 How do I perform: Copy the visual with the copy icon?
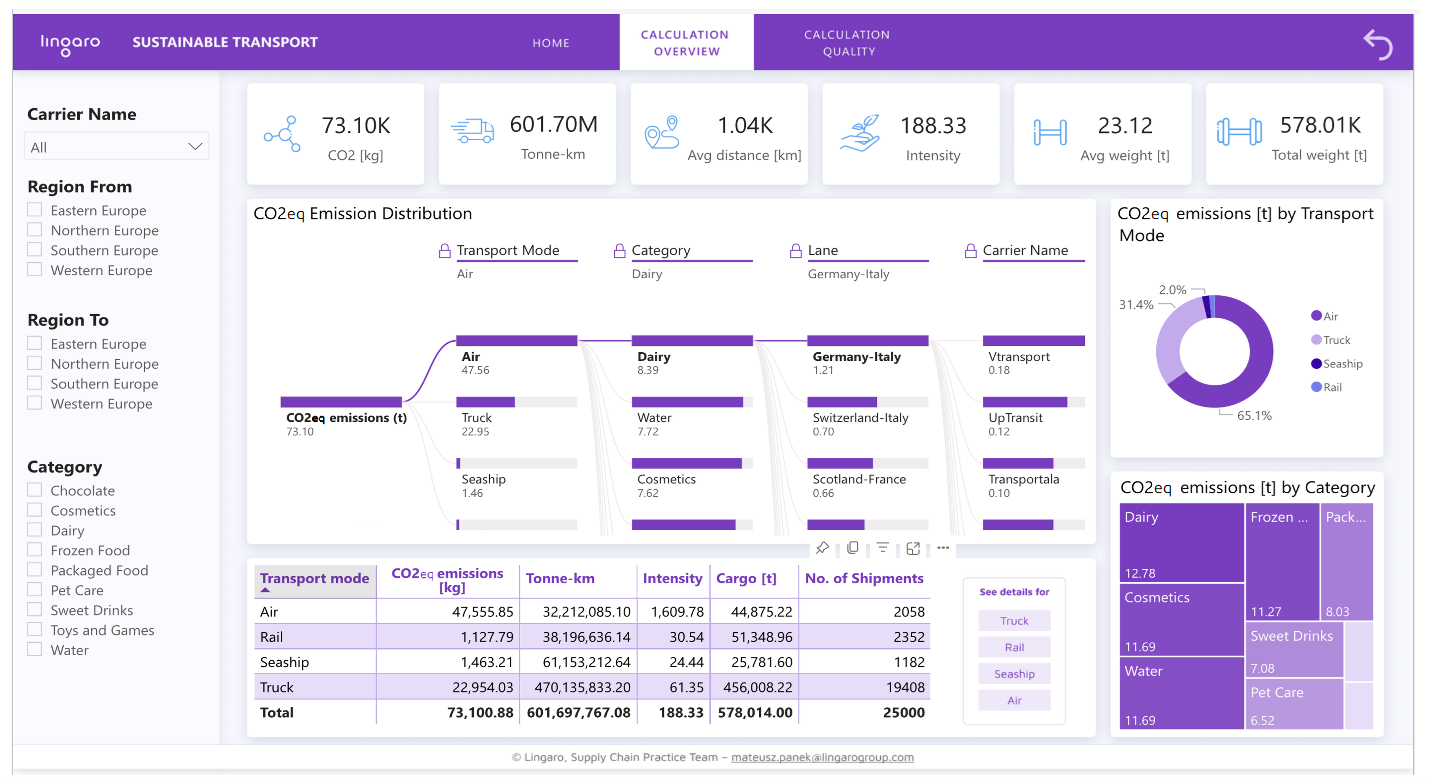click(x=852, y=548)
